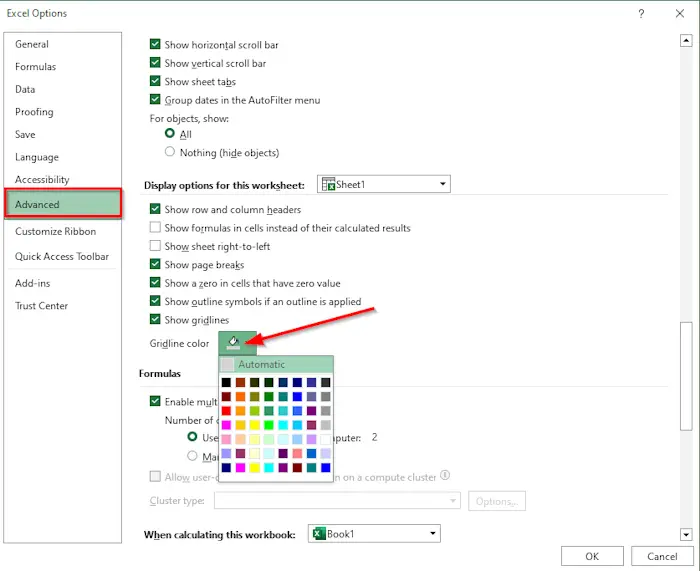Open the Sheet1 worksheet dropdown
700x571 pixels.
pos(383,184)
